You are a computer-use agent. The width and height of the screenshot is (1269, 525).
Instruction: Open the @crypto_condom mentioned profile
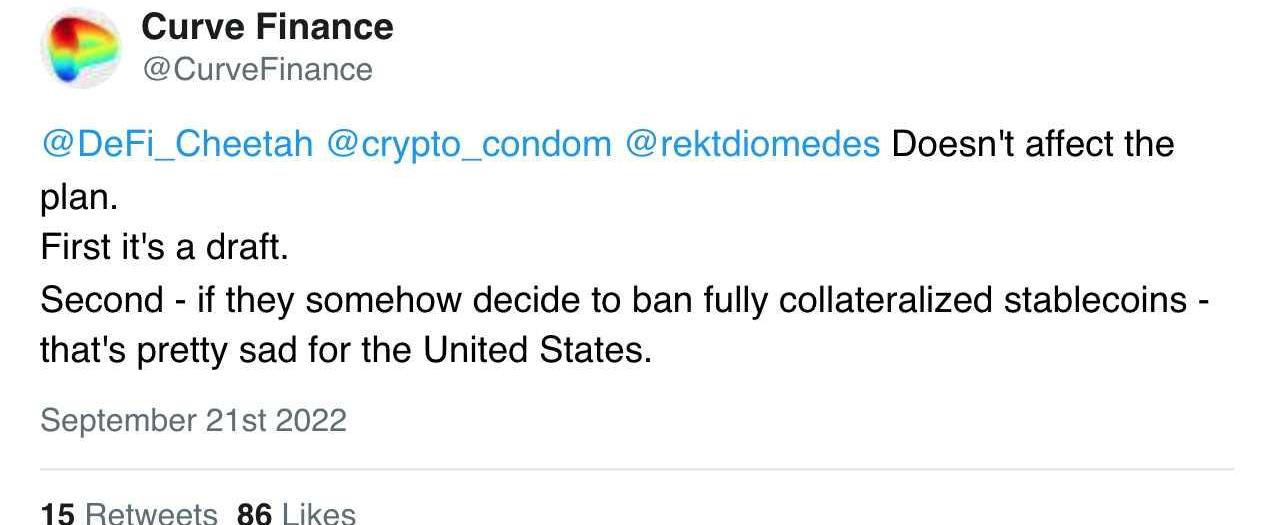(x=470, y=144)
